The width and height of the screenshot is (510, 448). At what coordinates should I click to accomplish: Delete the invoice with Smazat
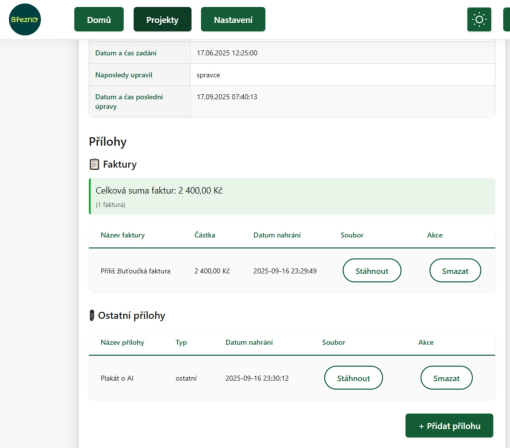[x=455, y=271]
